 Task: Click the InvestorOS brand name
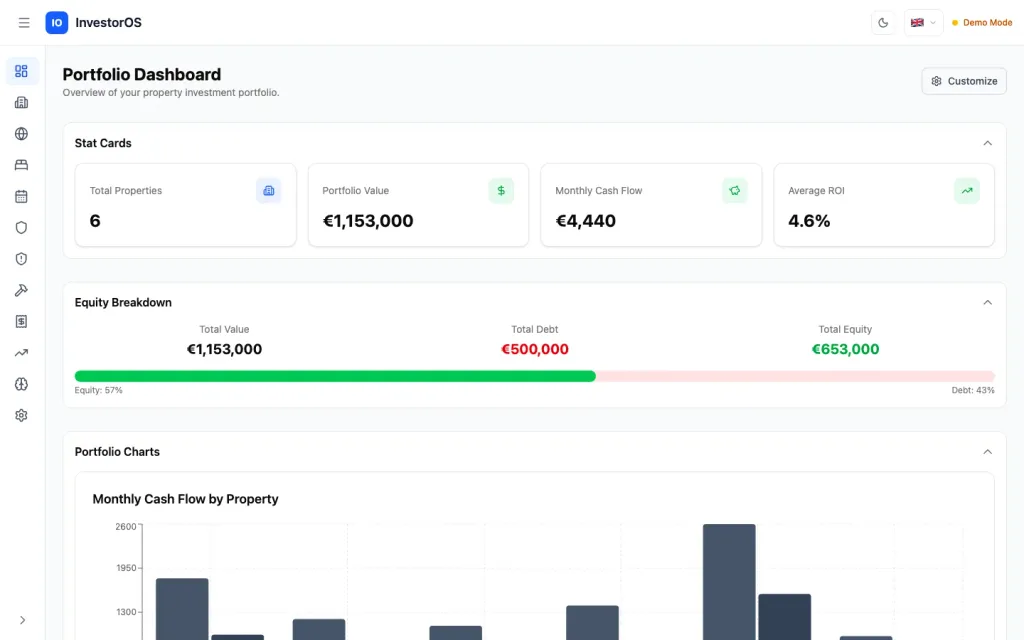click(108, 23)
